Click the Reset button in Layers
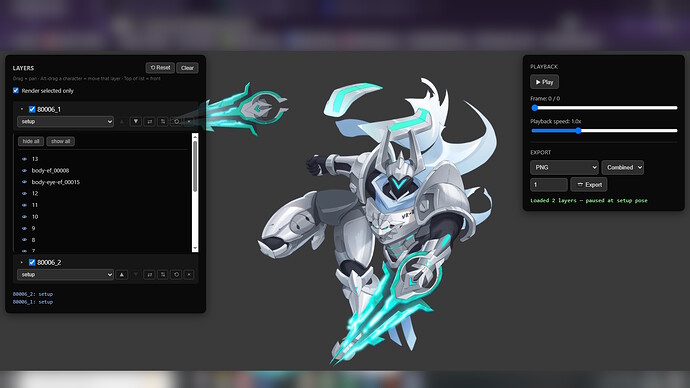 tap(160, 68)
